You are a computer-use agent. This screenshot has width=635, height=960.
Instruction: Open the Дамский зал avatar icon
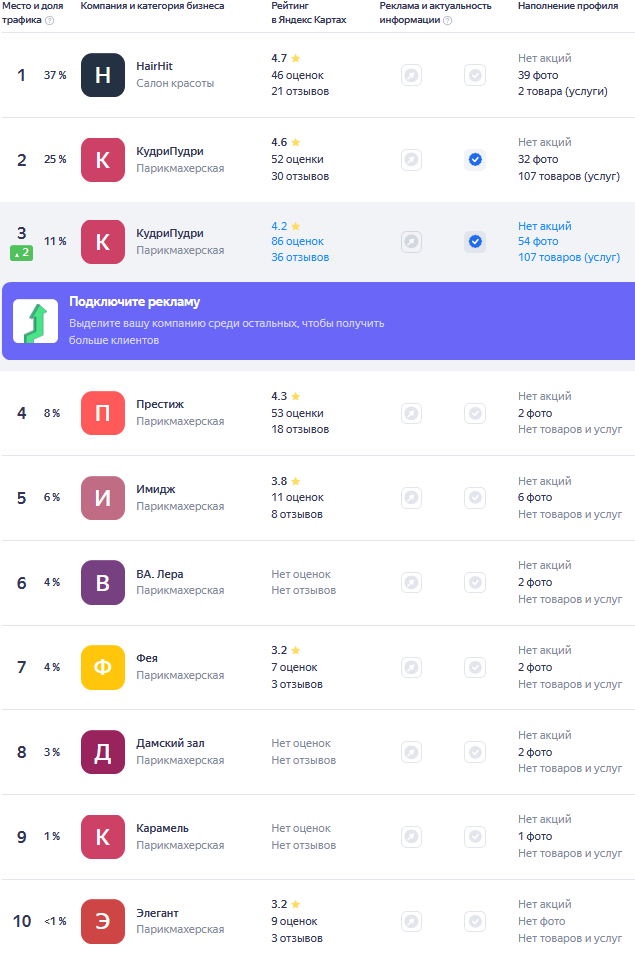tap(103, 752)
